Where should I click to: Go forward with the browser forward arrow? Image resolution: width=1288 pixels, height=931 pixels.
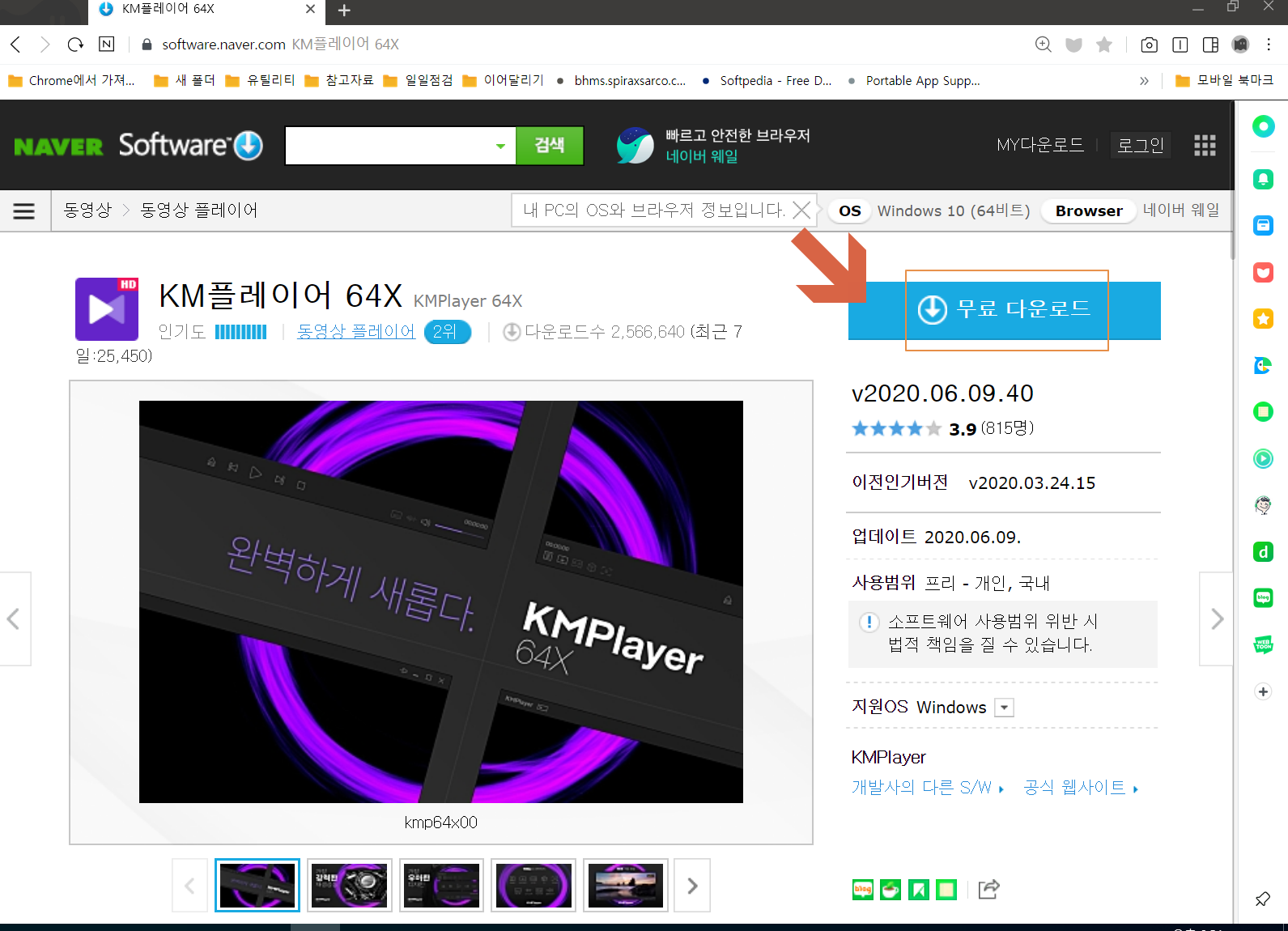(45, 45)
